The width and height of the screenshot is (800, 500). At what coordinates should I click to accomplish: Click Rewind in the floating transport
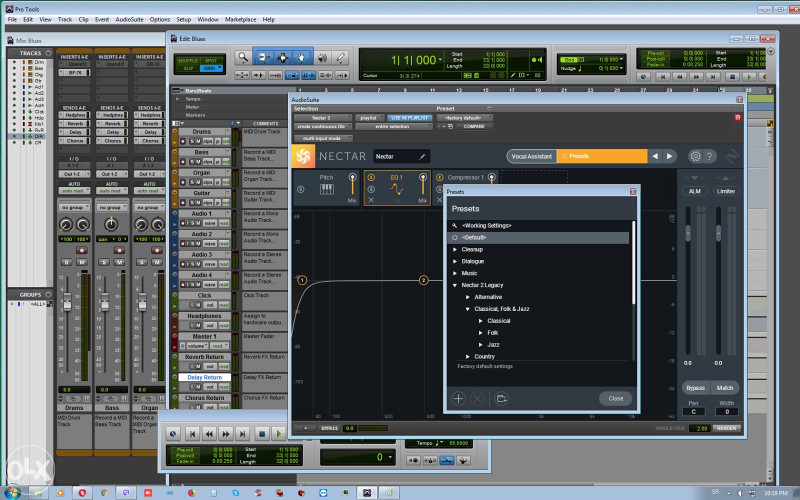(x=209, y=434)
